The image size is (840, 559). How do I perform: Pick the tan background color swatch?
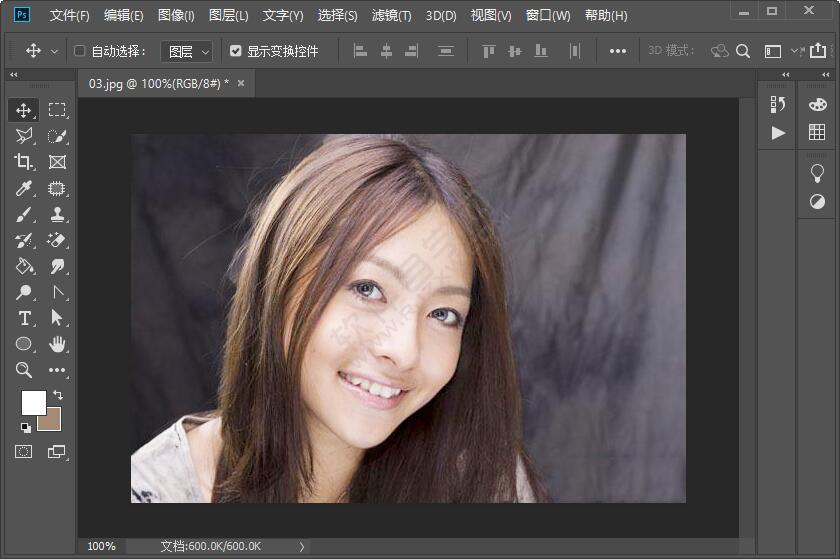point(51,422)
